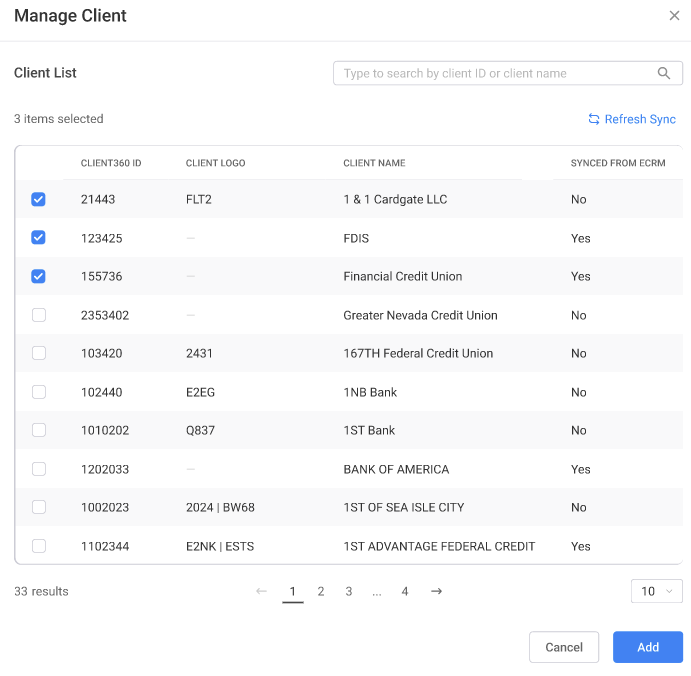Click the Refresh Sync icon

[x=594, y=119]
